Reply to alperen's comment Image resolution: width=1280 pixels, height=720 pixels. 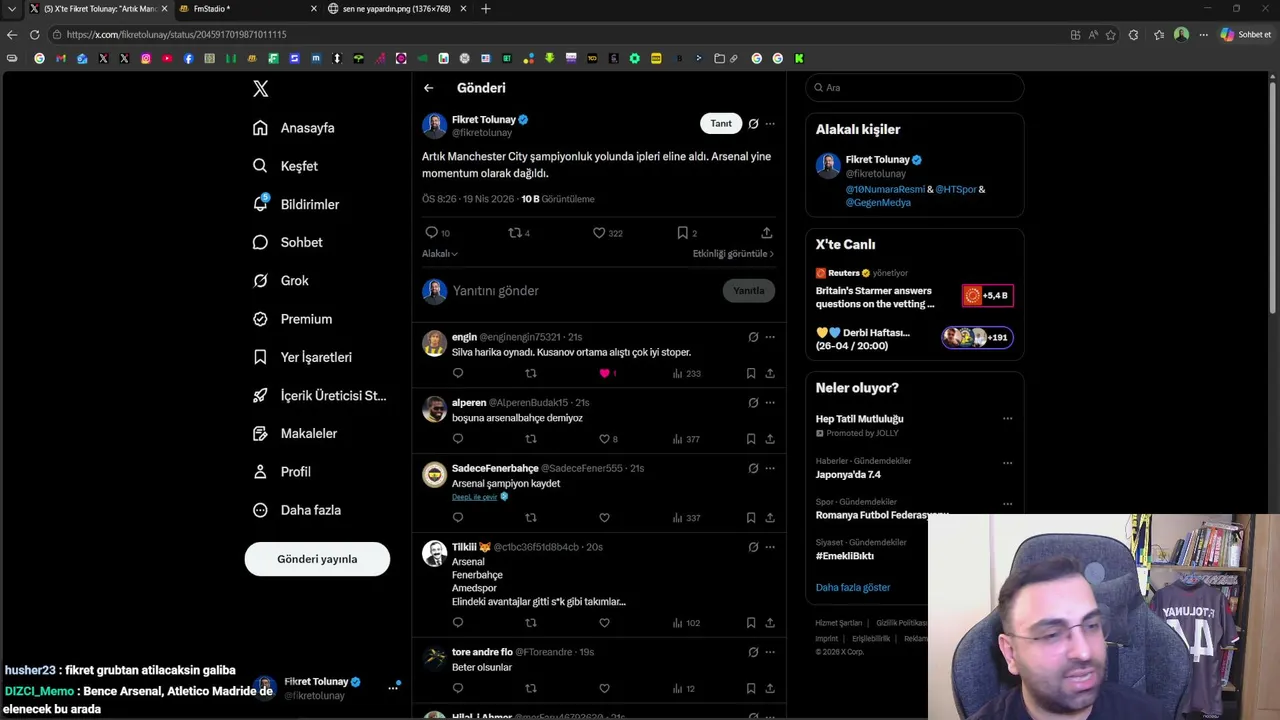(458, 439)
